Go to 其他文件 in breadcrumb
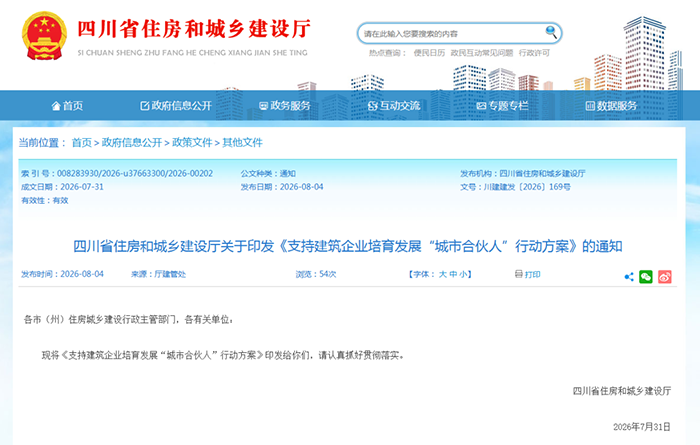700x445 pixels. click(242, 142)
